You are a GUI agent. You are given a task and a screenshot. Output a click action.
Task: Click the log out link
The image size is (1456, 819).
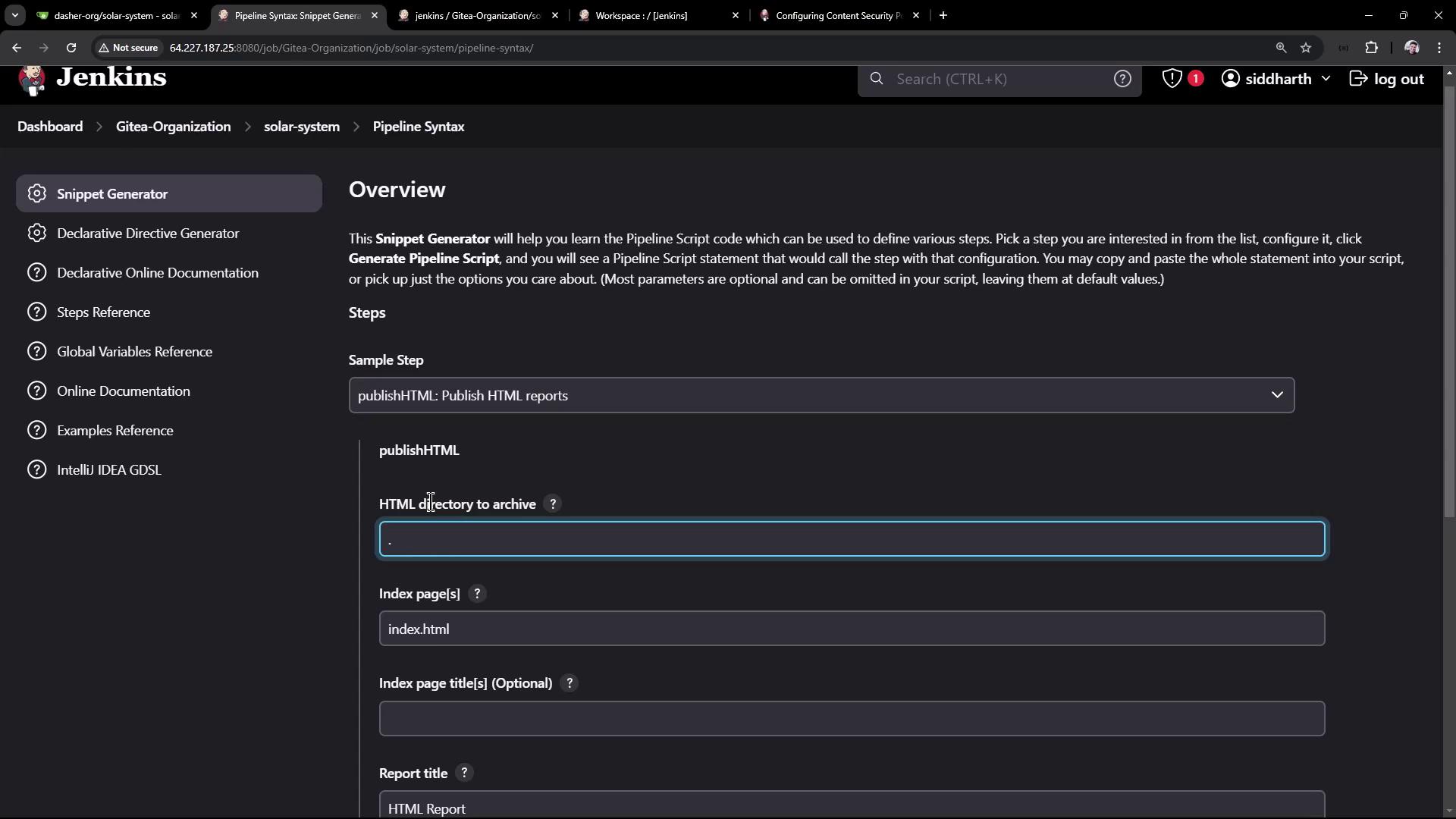(x=1387, y=79)
